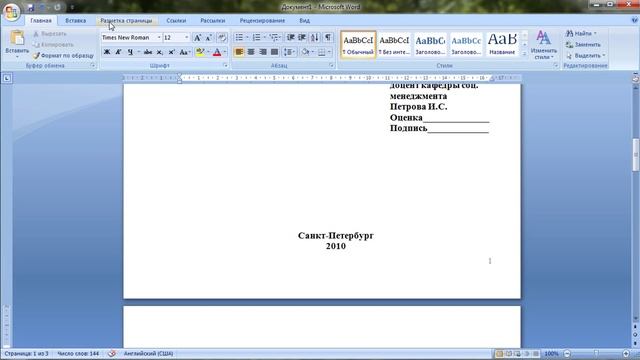Click the zoom slider in status bar

tap(596, 353)
